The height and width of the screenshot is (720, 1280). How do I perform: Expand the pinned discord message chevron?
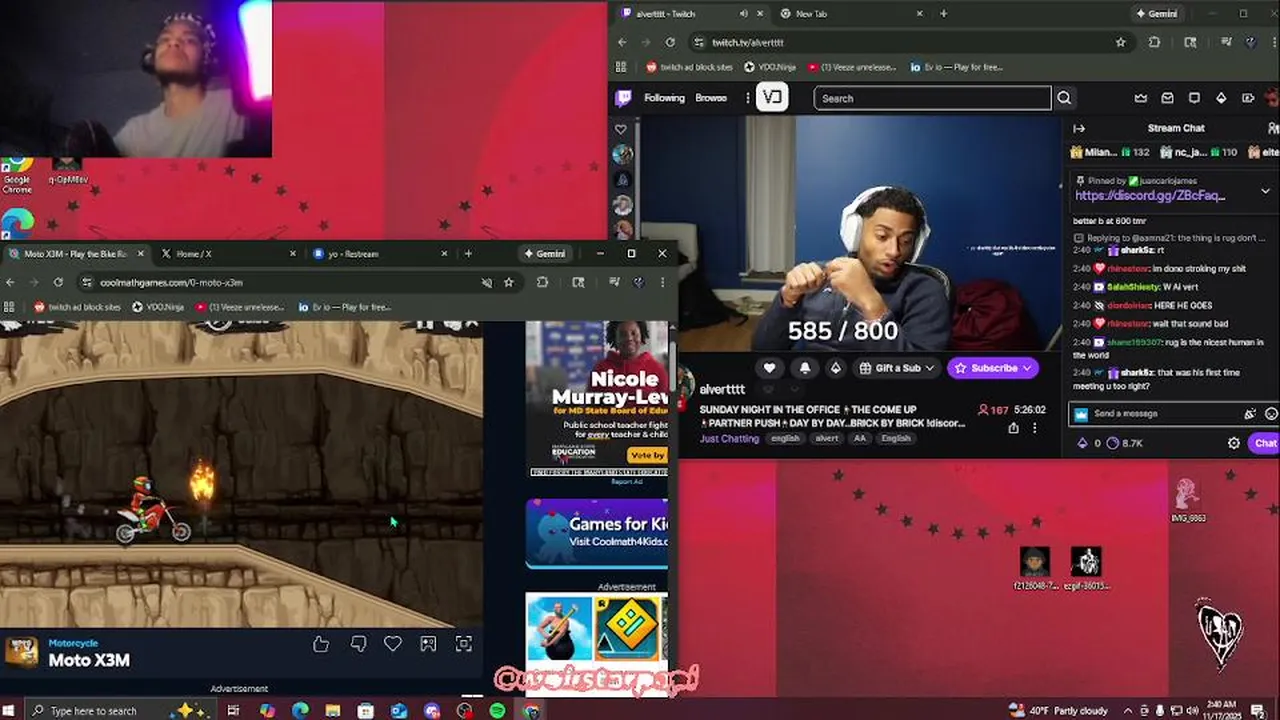click(x=1265, y=190)
